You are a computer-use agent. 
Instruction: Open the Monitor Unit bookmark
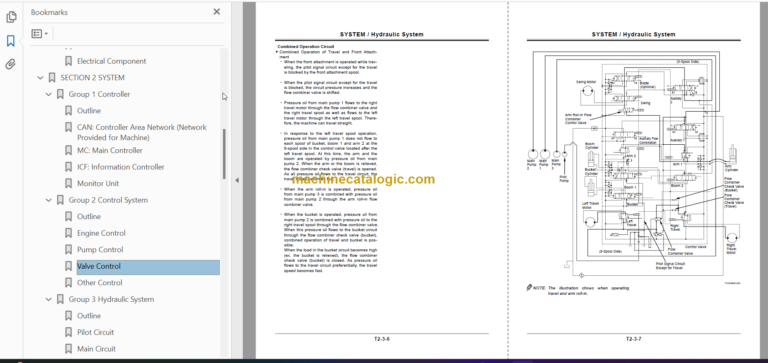coord(98,183)
